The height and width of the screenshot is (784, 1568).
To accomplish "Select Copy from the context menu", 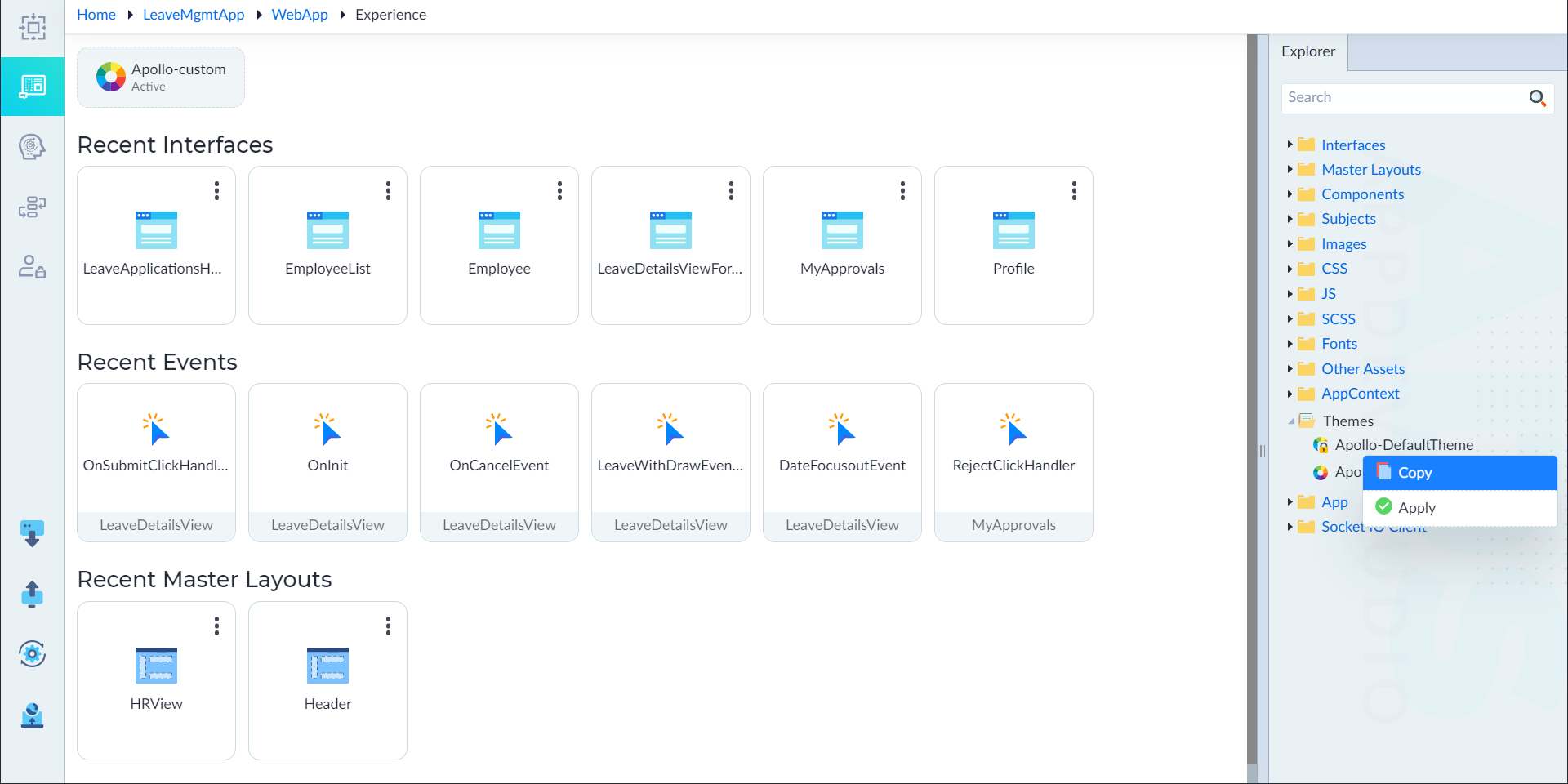I will [x=1459, y=473].
